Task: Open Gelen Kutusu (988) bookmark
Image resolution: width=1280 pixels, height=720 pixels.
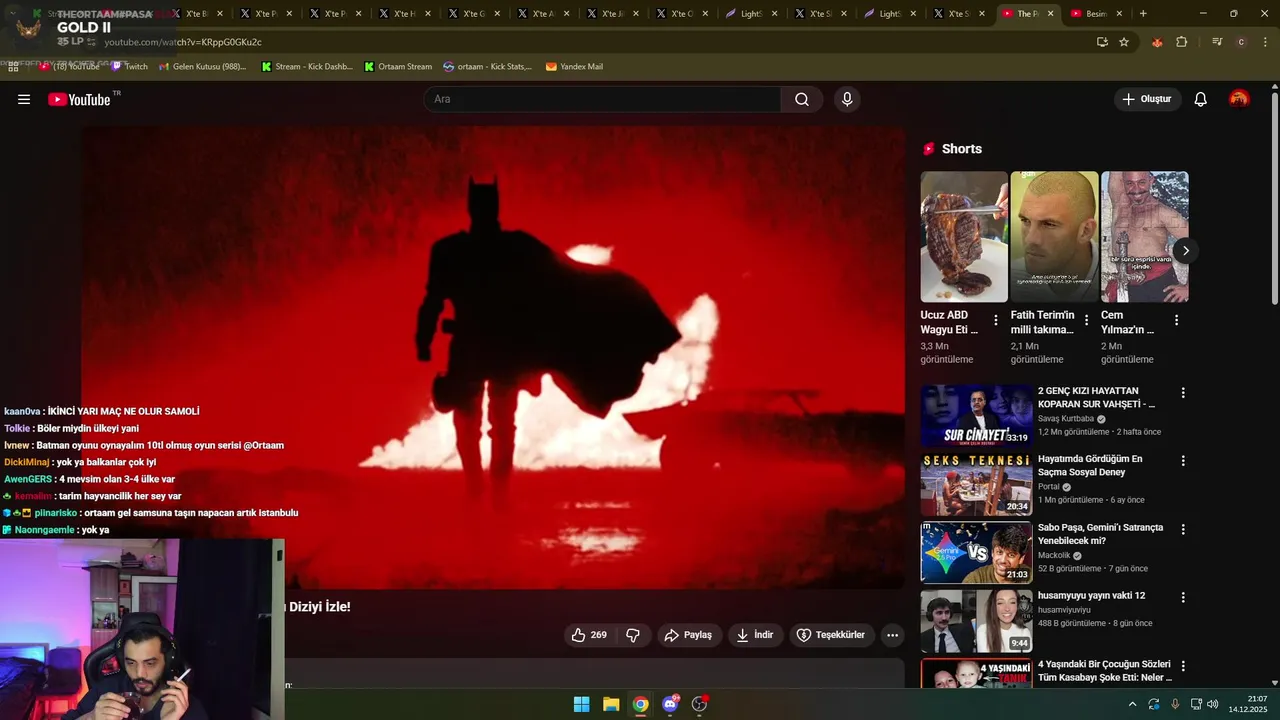Action: (x=202, y=67)
